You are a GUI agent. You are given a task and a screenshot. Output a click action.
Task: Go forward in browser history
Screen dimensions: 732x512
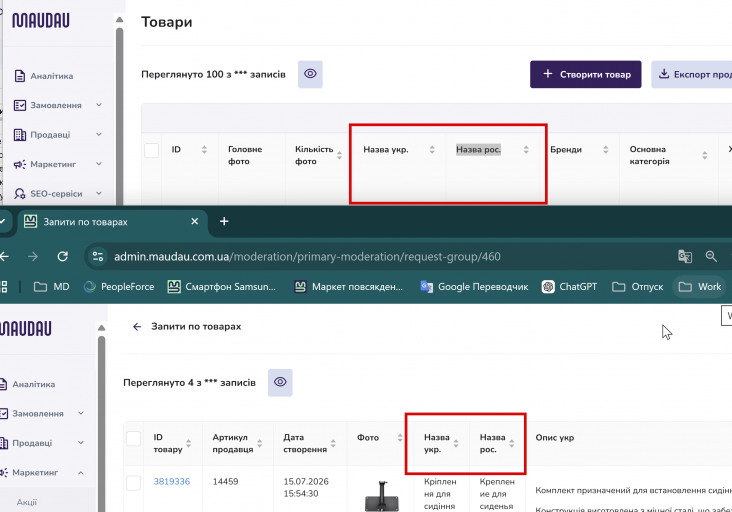pos(33,256)
